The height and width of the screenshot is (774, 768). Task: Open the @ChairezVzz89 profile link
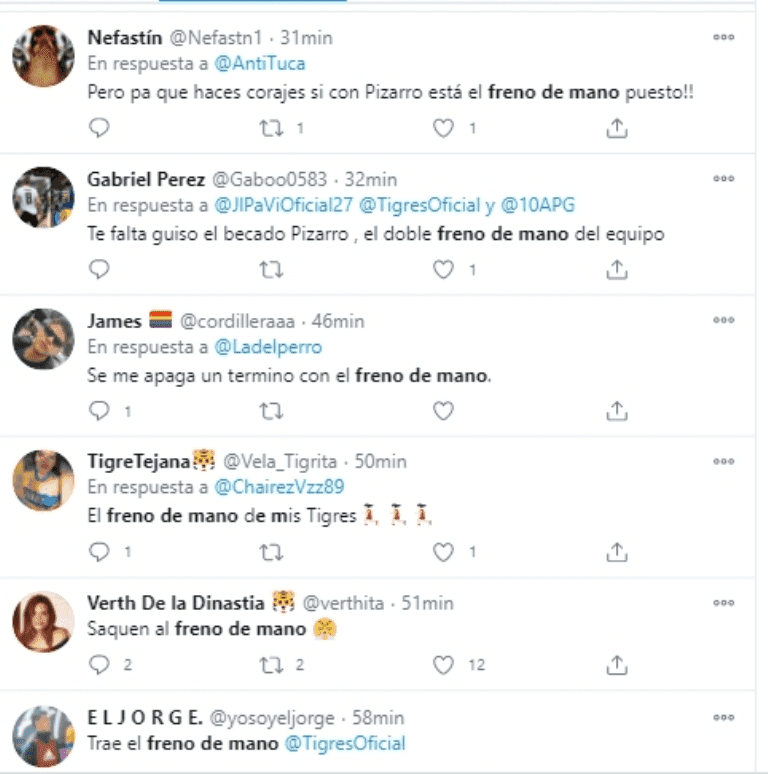coord(279,487)
